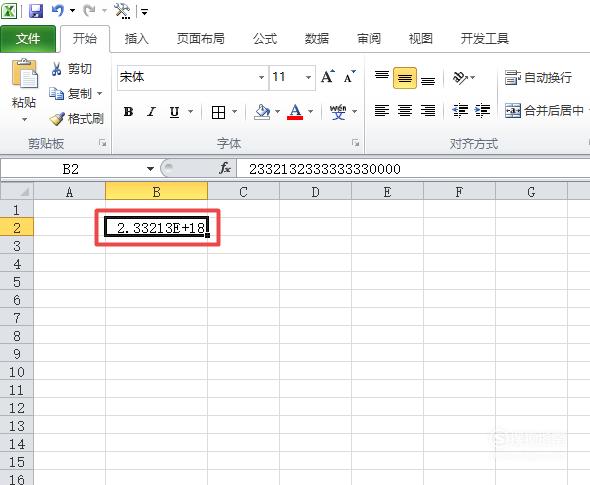Set top vertical alignment
Viewport: 590px width, 485px height.
pyautogui.click(x=382, y=77)
